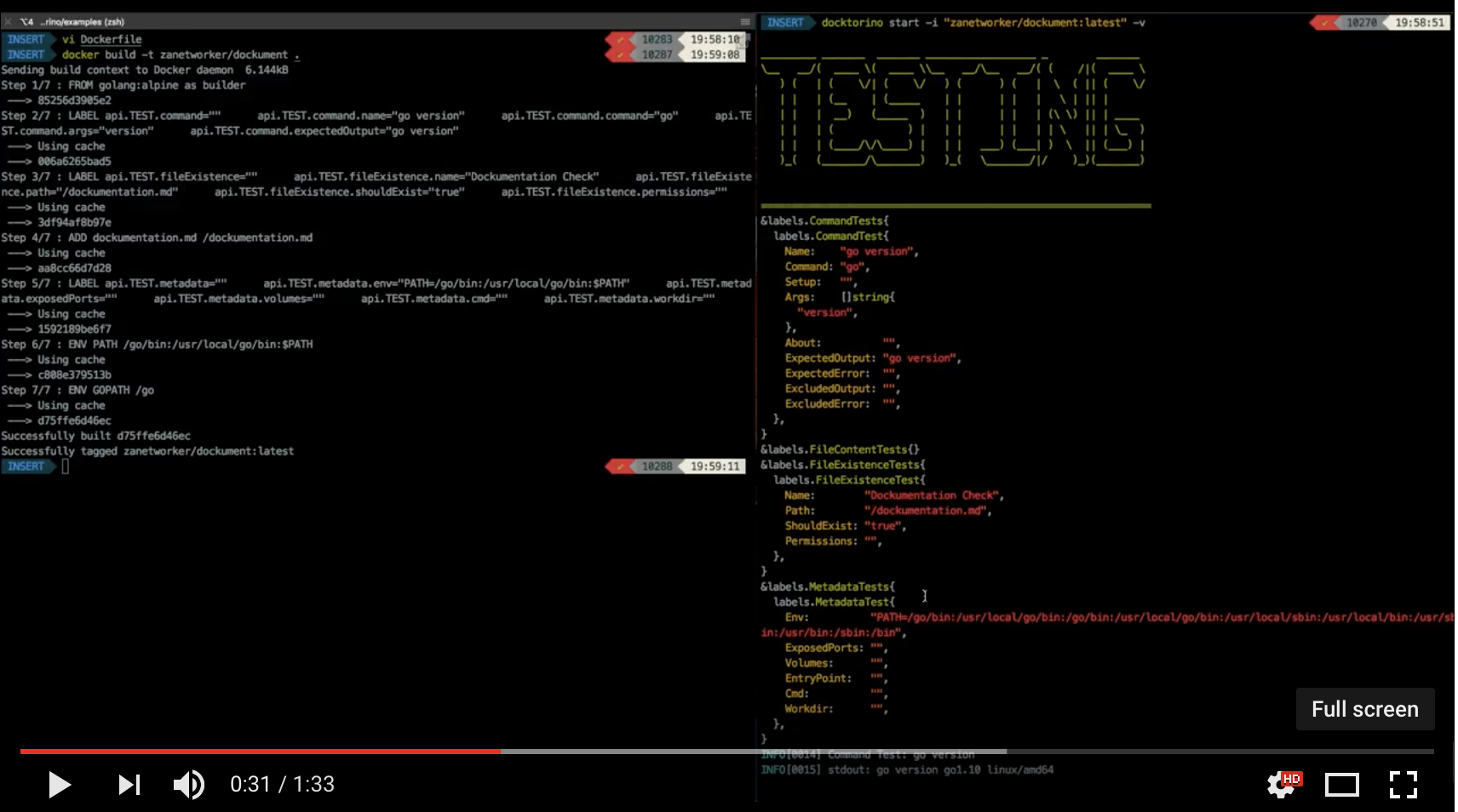Click the ShouldExist: "true" line
Image resolution: width=1458 pixels, height=812 pixels.
[845, 526]
